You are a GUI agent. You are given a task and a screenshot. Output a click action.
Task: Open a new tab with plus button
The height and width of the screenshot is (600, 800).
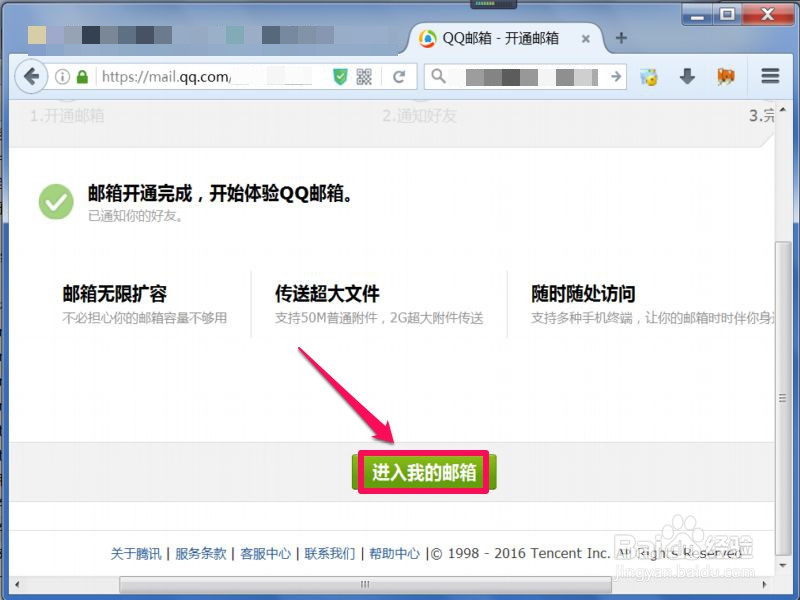[621, 38]
